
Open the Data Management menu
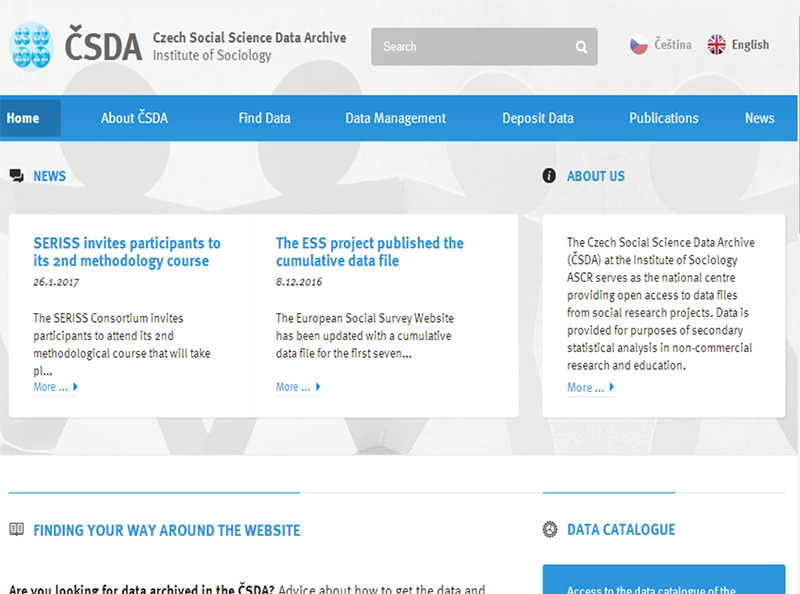395,118
